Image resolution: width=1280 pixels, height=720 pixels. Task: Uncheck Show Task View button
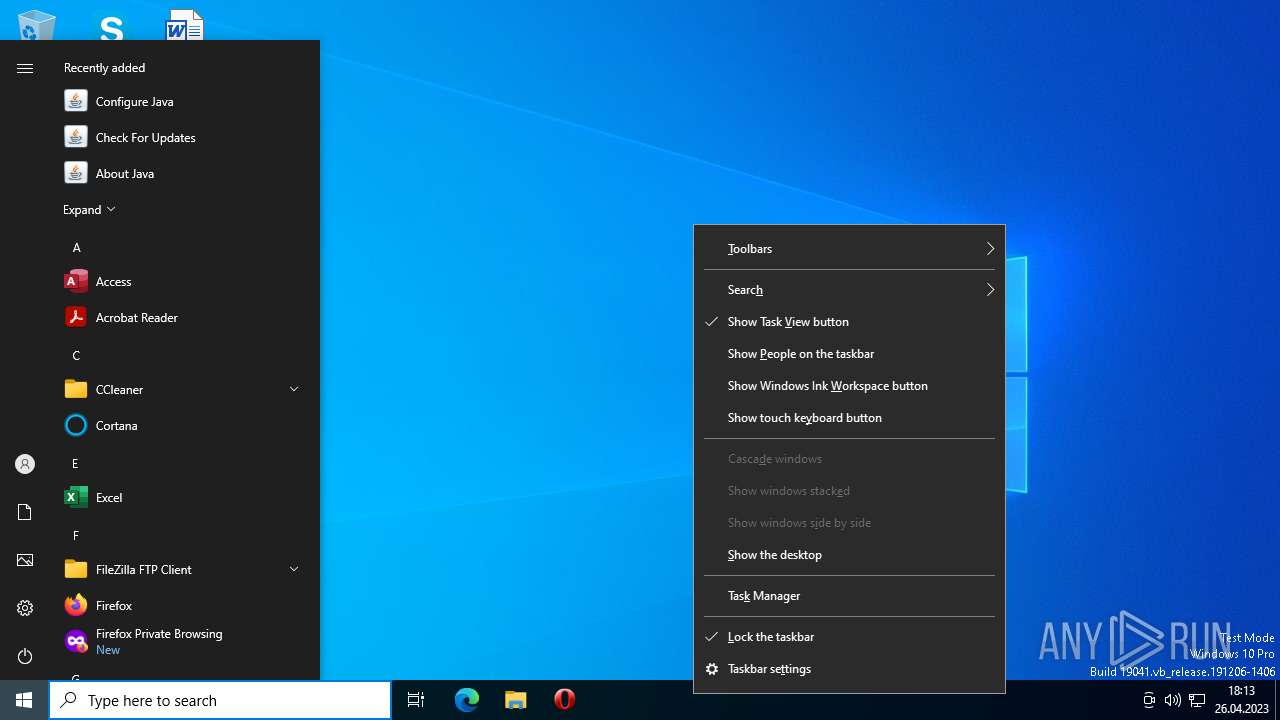click(849, 322)
